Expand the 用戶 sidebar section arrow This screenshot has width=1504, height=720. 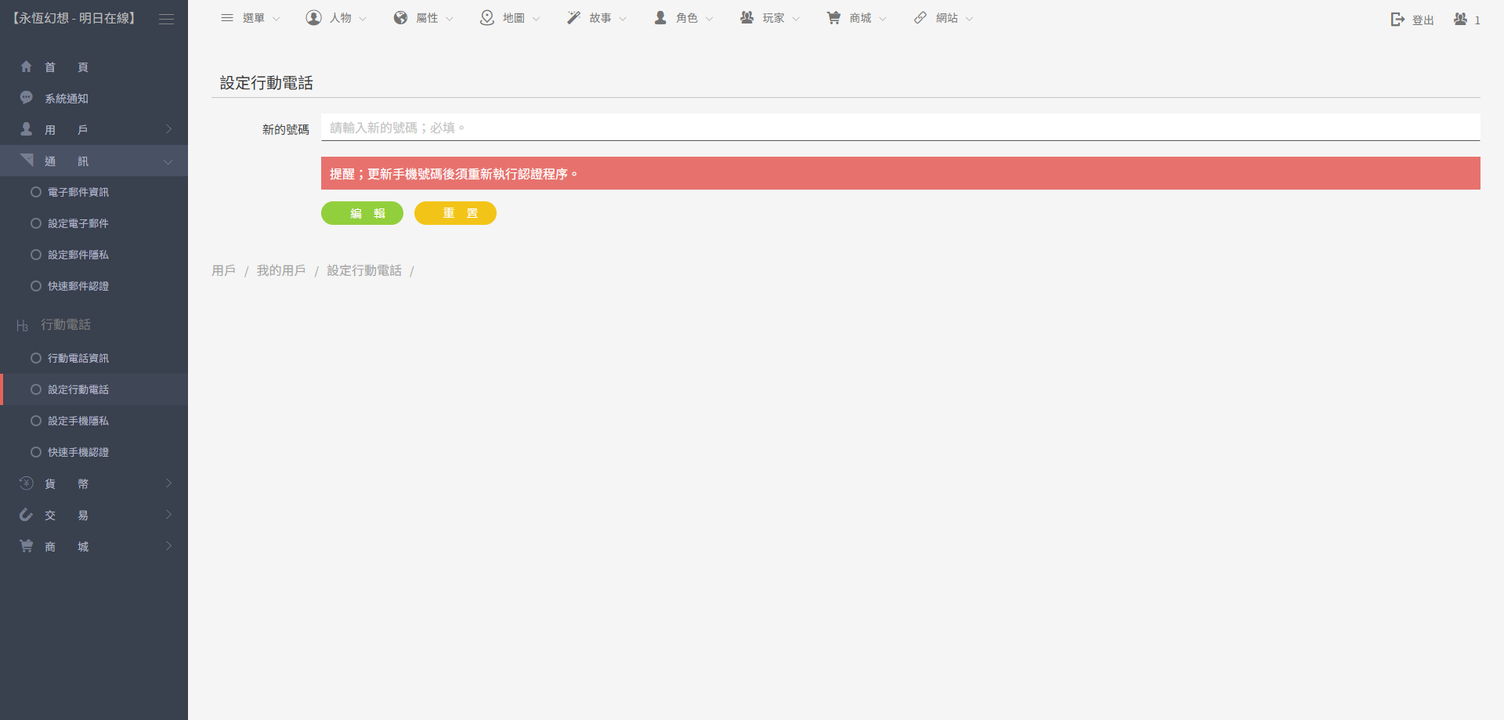pyautogui.click(x=168, y=130)
